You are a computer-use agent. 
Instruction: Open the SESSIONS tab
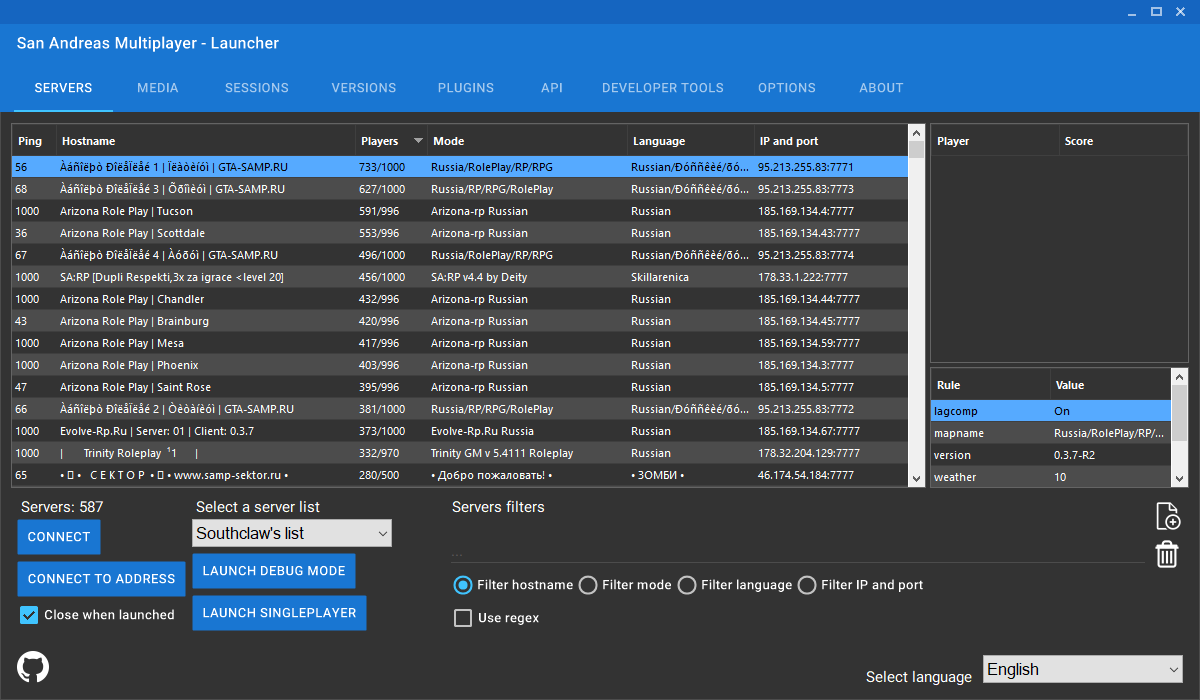tap(257, 88)
